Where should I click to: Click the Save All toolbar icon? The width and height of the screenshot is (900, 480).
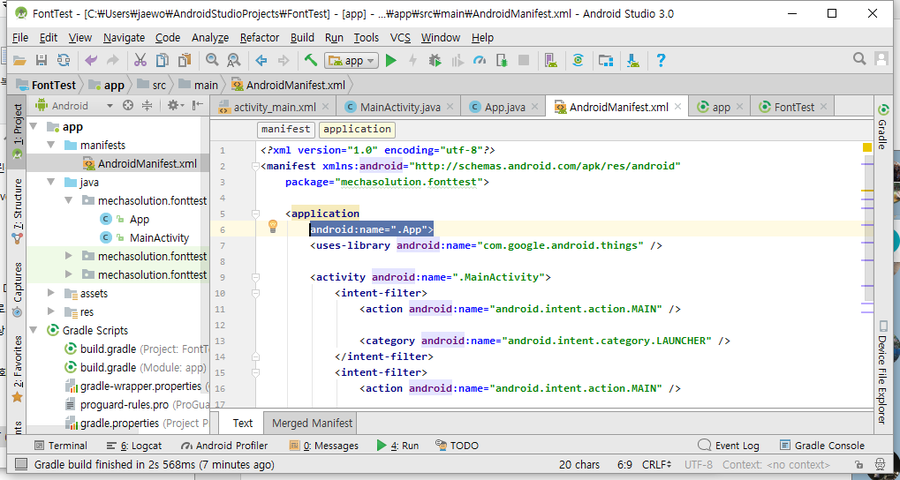click(x=41, y=60)
